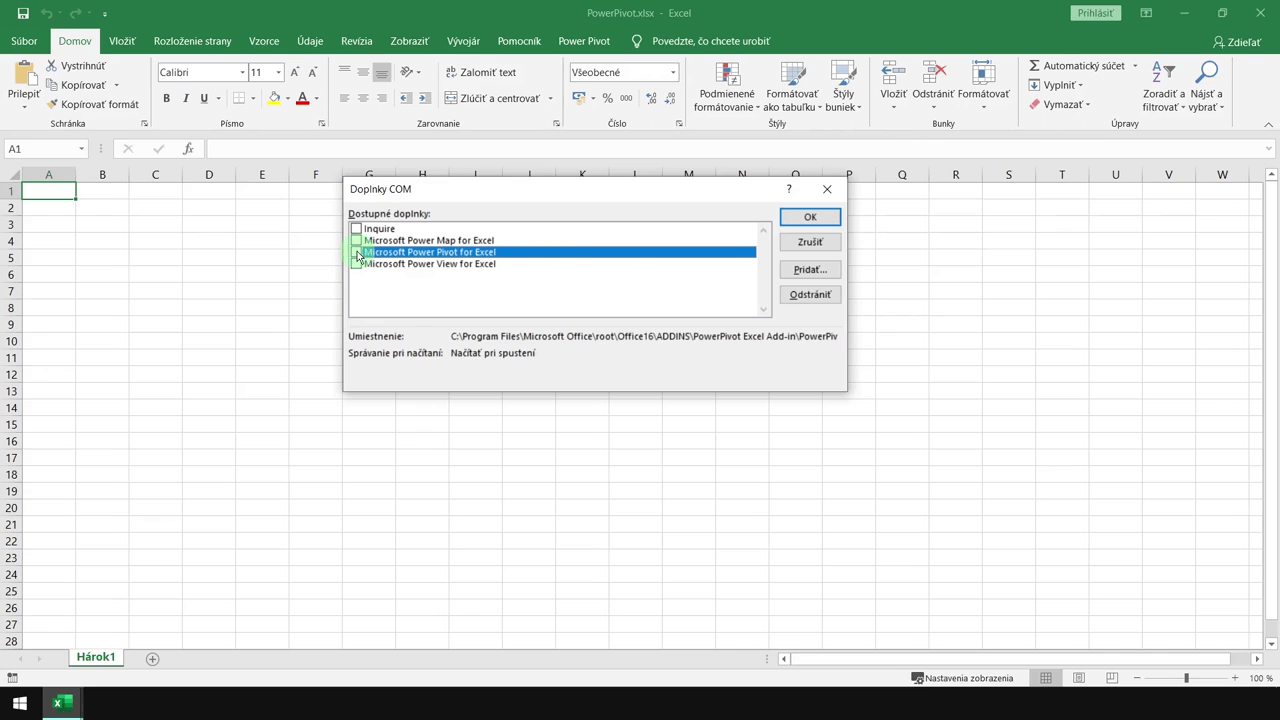The image size is (1280, 720).
Task: Expand the Name Box dropdown arrow
Action: click(x=81, y=149)
